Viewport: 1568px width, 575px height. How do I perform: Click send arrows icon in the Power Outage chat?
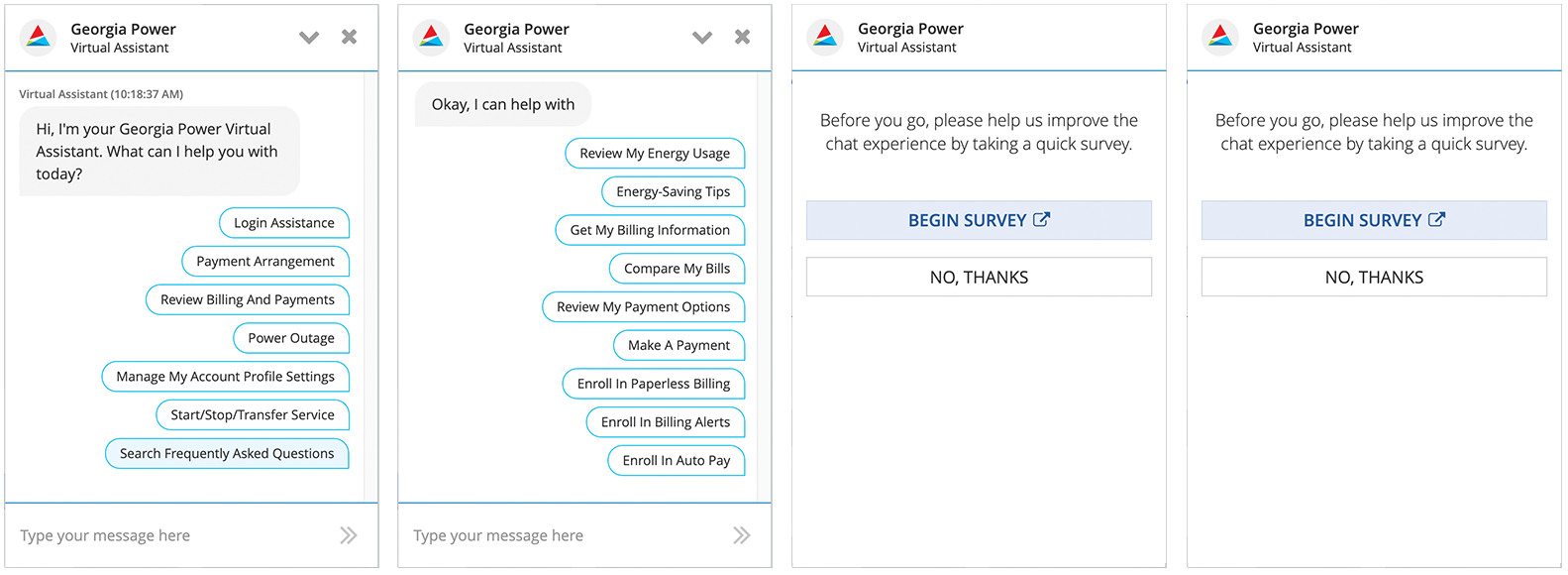(x=348, y=535)
